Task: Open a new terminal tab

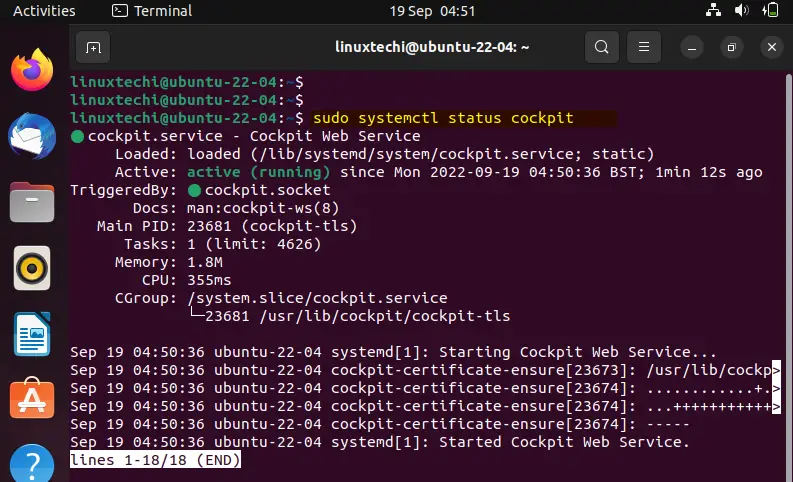Action: coord(93,48)
